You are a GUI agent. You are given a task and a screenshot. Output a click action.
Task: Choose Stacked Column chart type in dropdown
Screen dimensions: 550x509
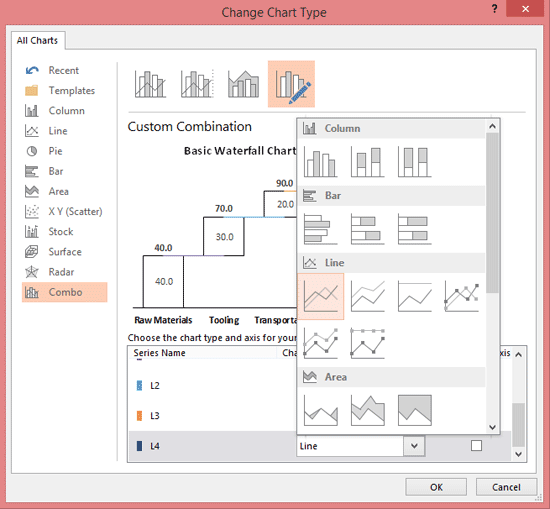[368, 162]
